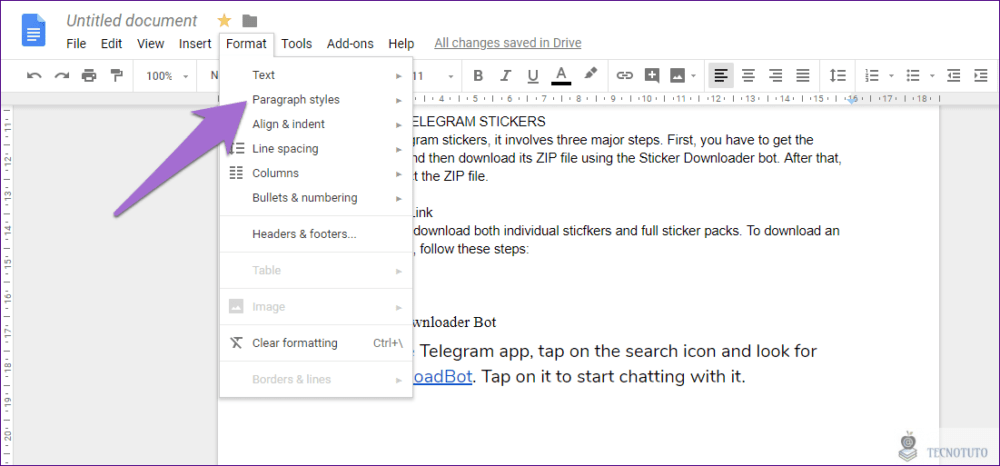Viewport: 1000px width, 466px height.
Task: Select justify alignment
Action: (804, 76)
